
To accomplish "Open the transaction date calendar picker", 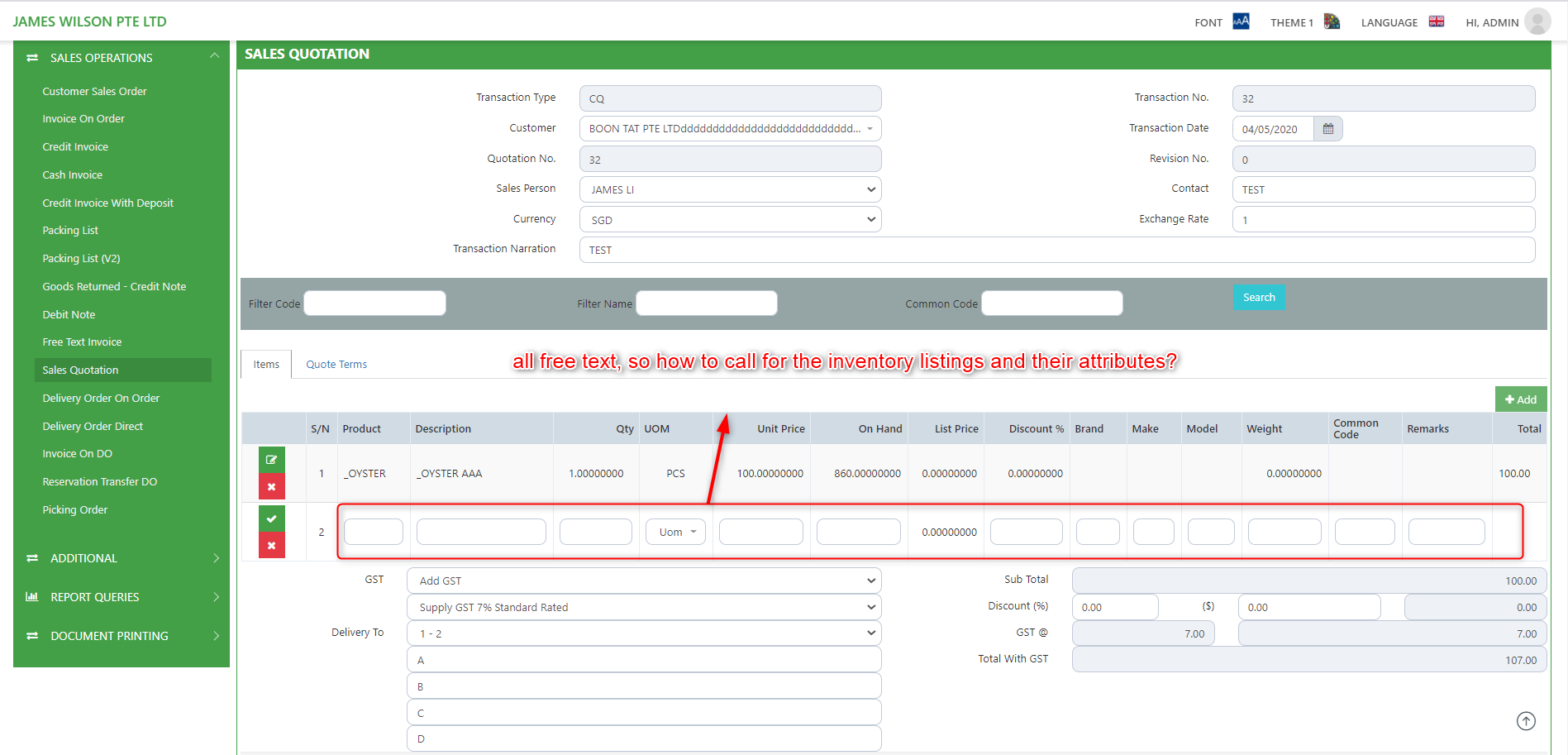I will pyautogui.click(x=1328, y=129).
